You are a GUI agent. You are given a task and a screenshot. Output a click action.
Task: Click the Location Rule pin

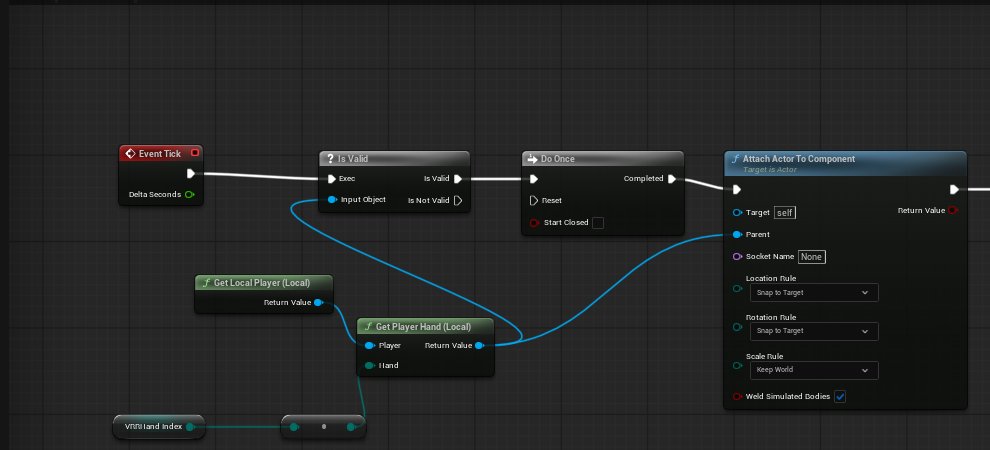737,288
